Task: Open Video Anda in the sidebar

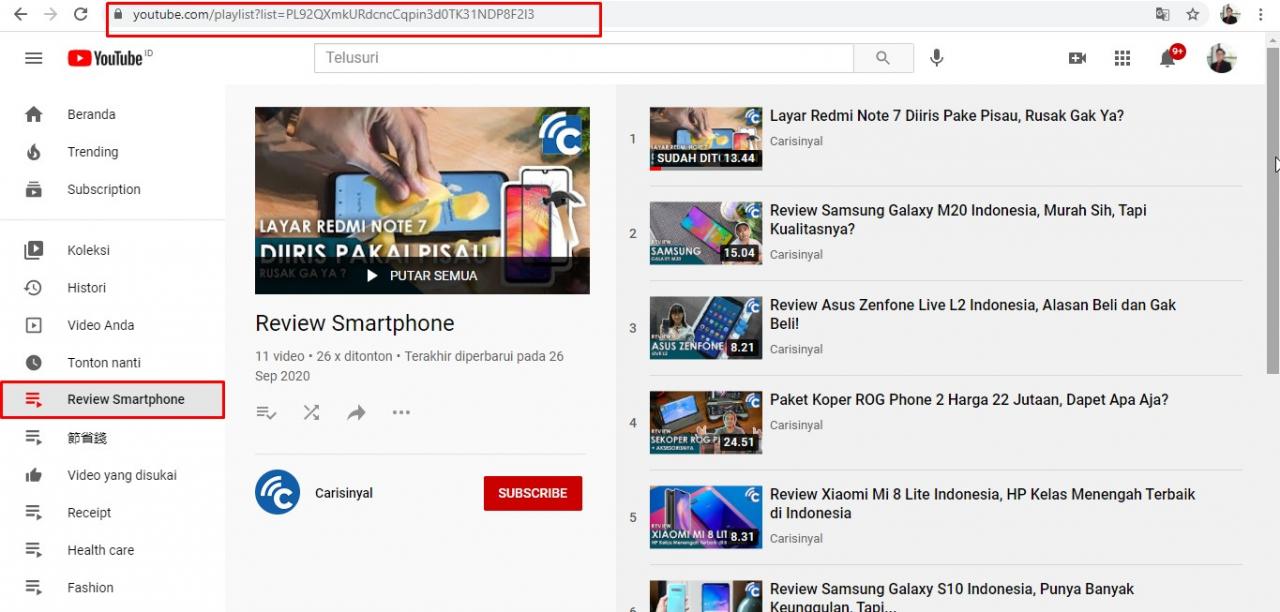Action: pyautogui.click(x=112, y=325)
